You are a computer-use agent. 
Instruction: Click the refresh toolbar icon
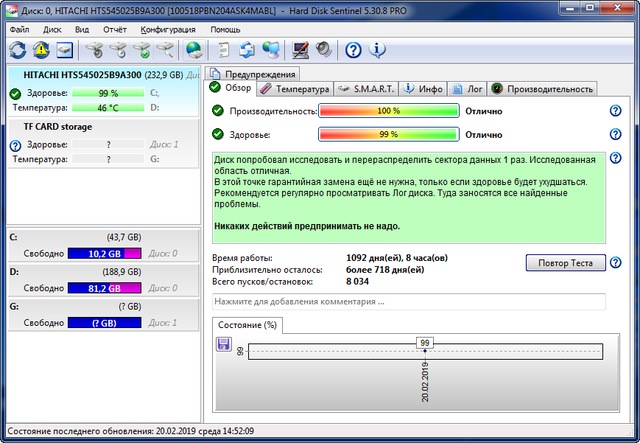[17, 50]
